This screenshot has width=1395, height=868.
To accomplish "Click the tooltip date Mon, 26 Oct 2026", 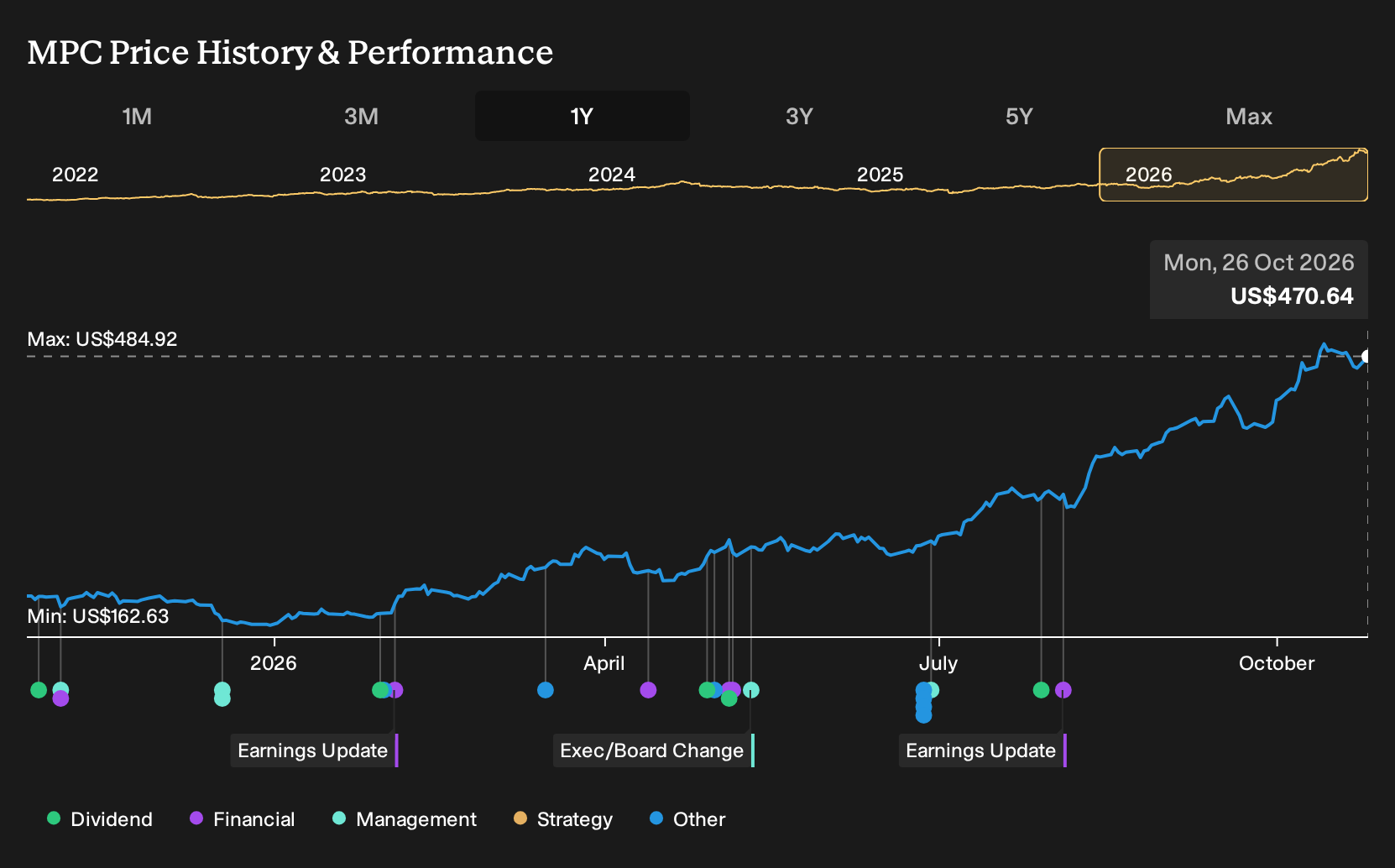I will click(1259, 263).
